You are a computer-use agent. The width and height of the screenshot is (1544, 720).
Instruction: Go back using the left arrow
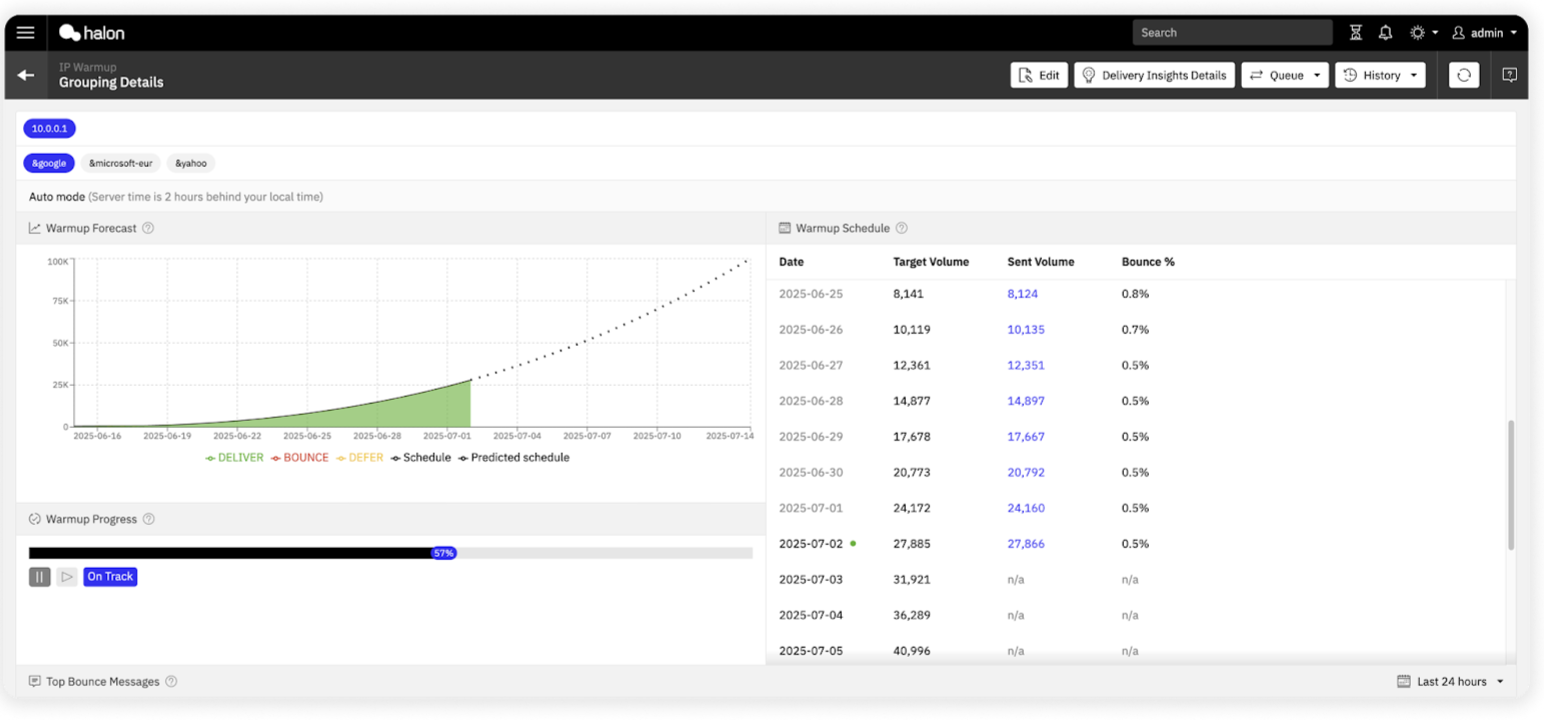click(26, 75)
